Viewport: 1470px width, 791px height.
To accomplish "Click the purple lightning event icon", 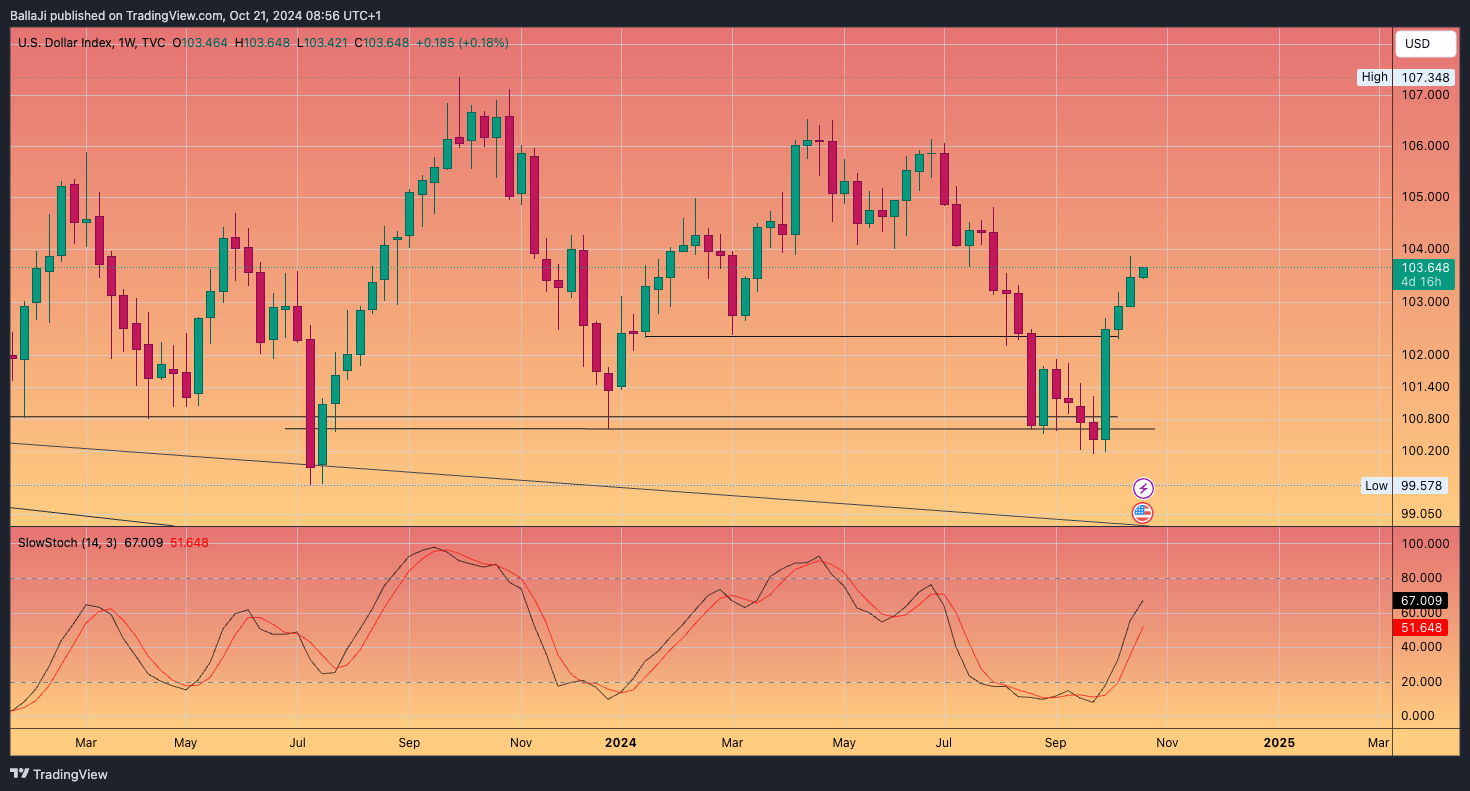I will (x=1143, y=488).
